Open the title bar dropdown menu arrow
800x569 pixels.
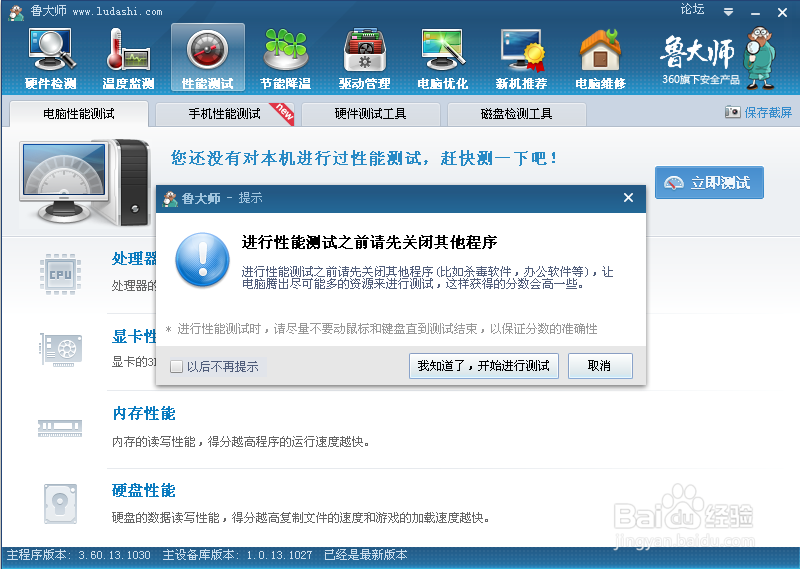coord(729,12)
